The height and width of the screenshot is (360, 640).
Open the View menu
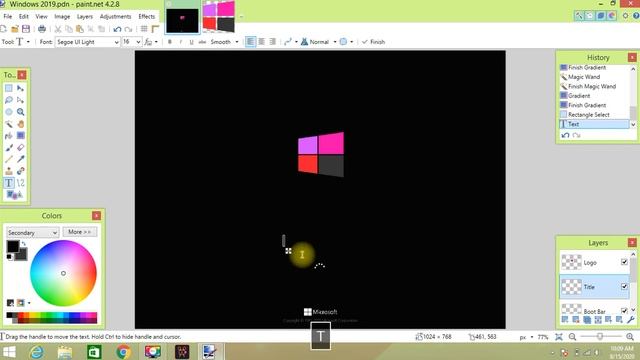point(41,16)
